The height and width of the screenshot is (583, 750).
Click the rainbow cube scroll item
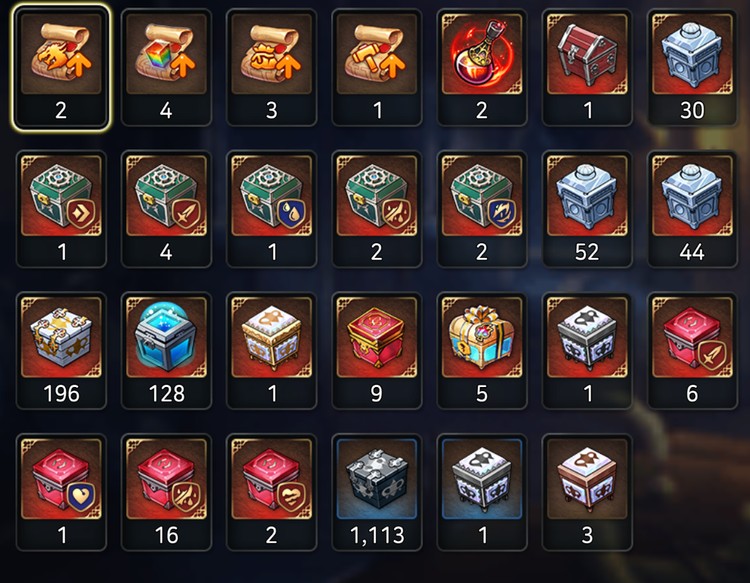pyautogui.click(x=166, y=67)
